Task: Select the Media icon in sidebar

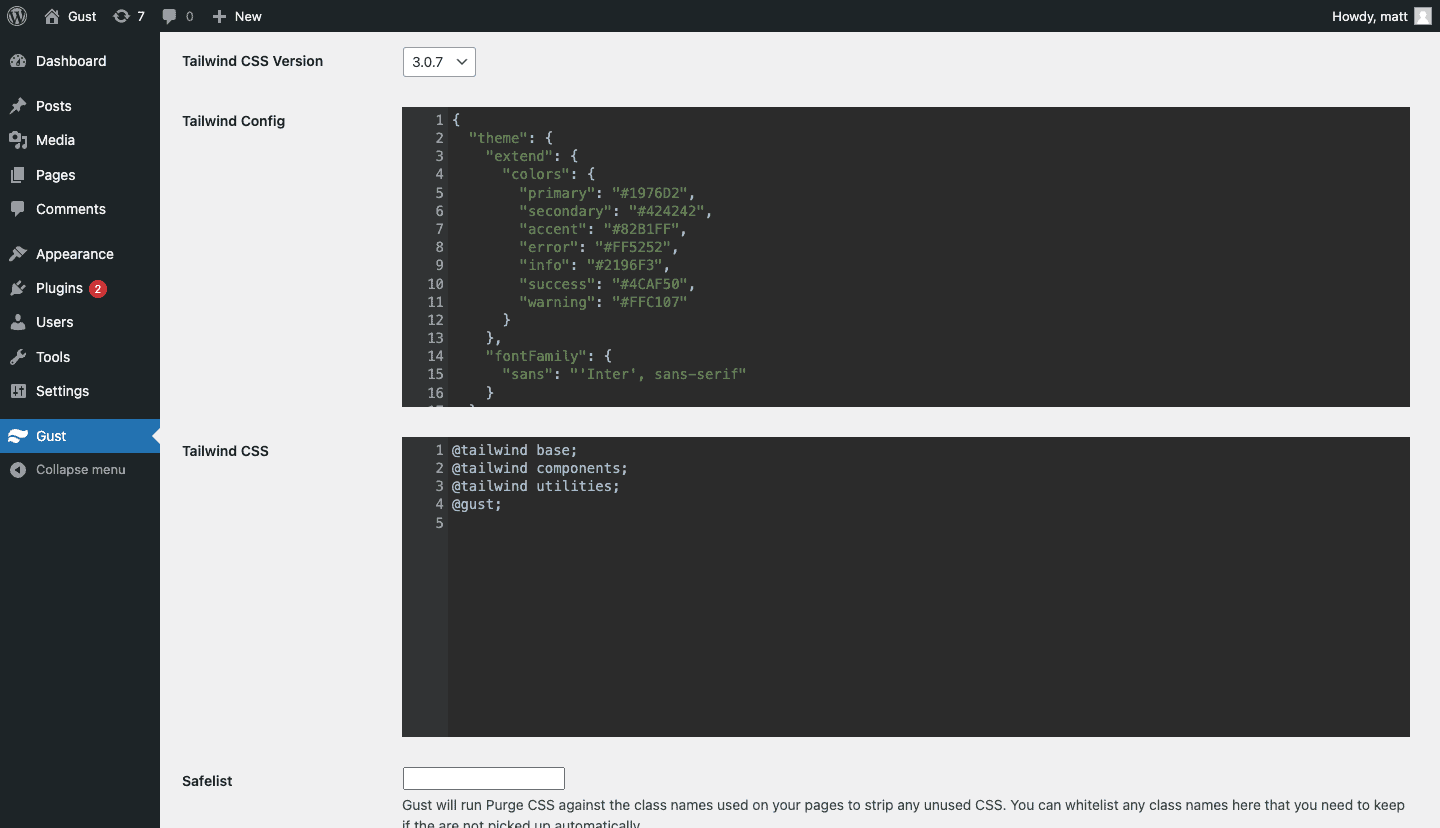Action: click(18, 140)
